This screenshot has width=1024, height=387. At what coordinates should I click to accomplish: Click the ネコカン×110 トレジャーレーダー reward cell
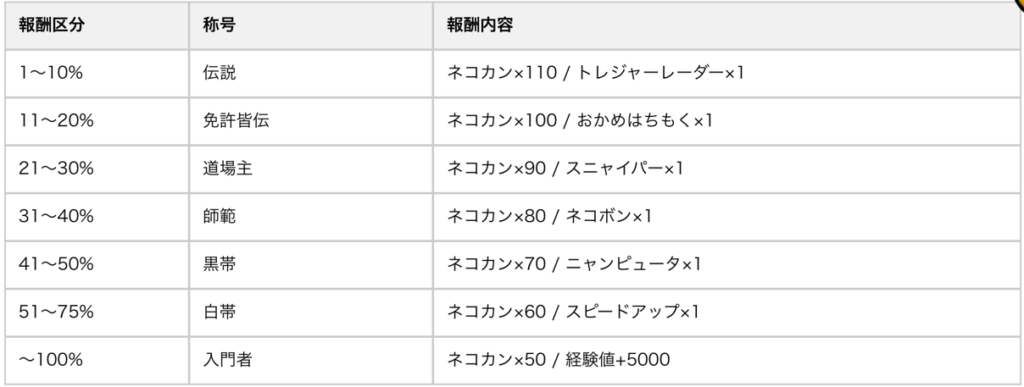pyautogui.click(x=726, y=73)
